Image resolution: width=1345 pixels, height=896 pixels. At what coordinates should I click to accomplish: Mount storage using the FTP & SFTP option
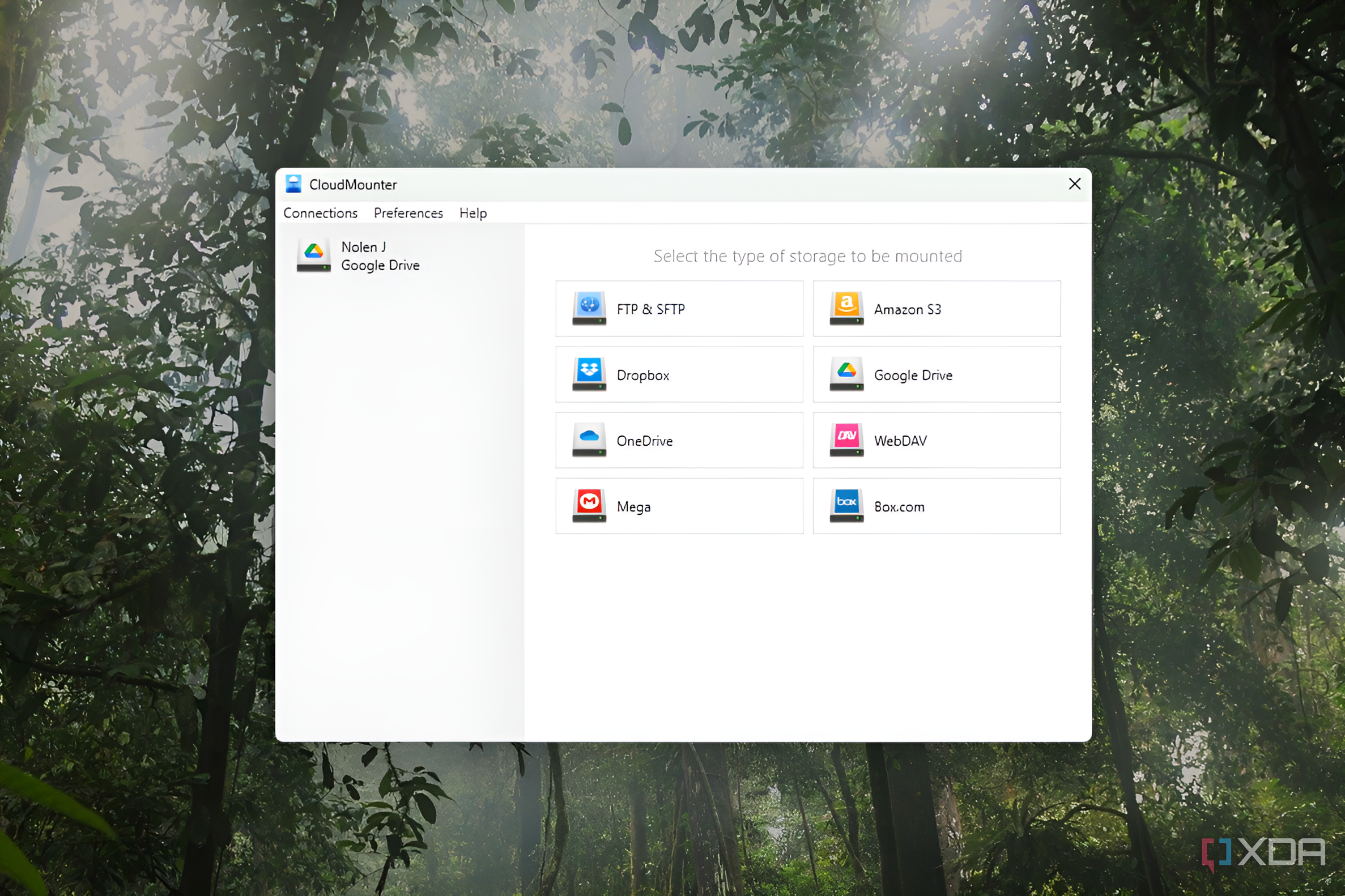pos(679,309)
